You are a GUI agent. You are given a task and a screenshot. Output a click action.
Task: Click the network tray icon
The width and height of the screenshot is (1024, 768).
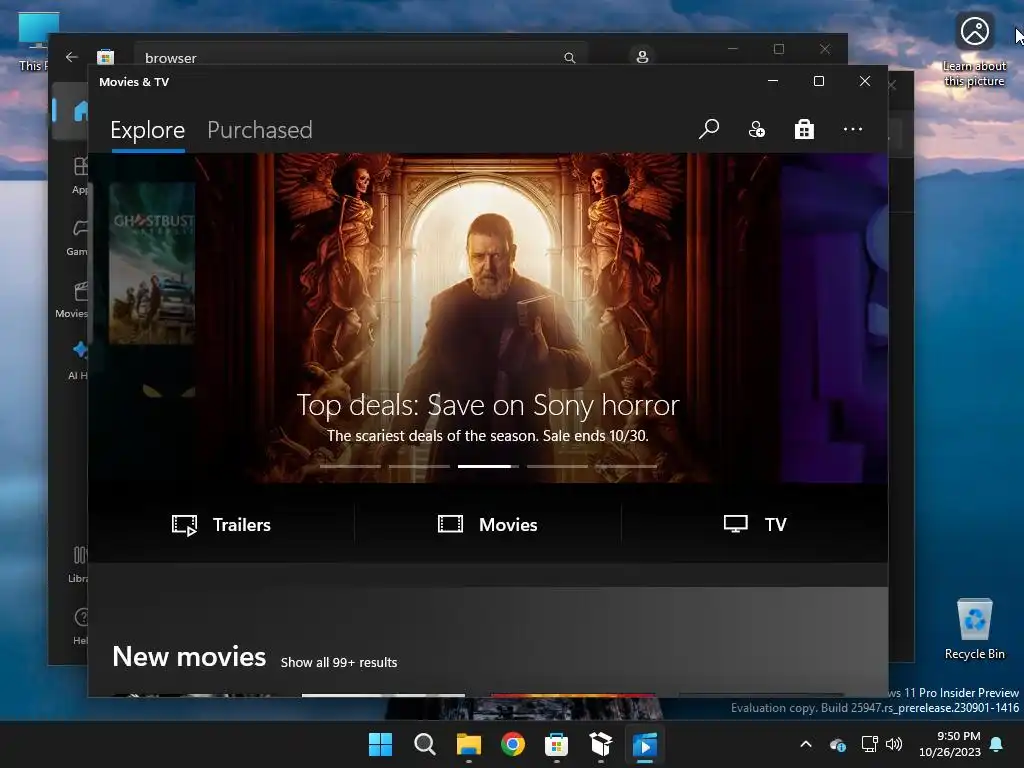coord(869,744)
